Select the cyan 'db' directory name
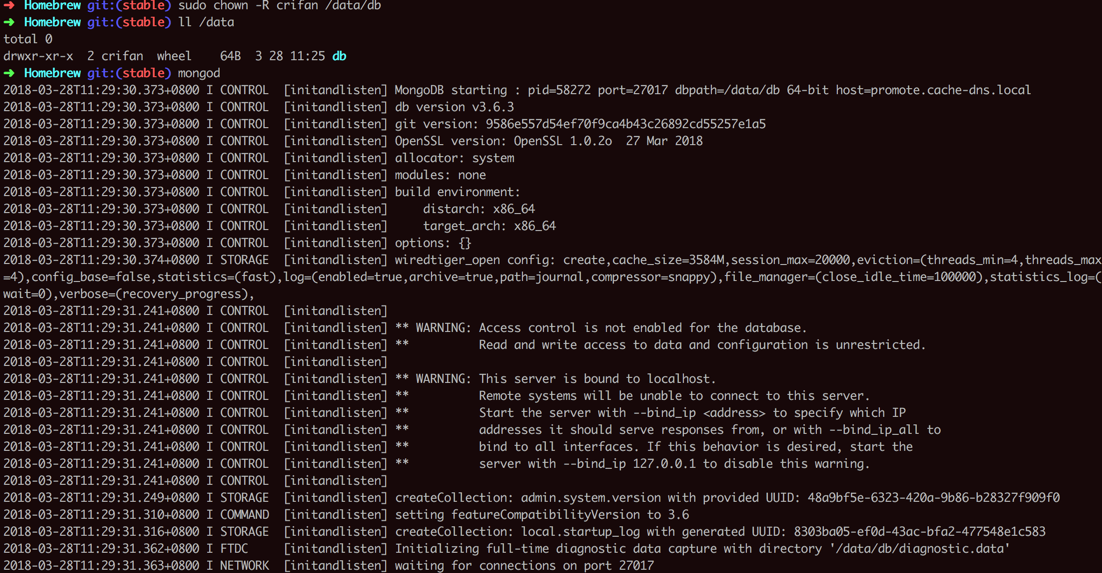Screen dimensions: 1102x573 (x=339, y=56)
